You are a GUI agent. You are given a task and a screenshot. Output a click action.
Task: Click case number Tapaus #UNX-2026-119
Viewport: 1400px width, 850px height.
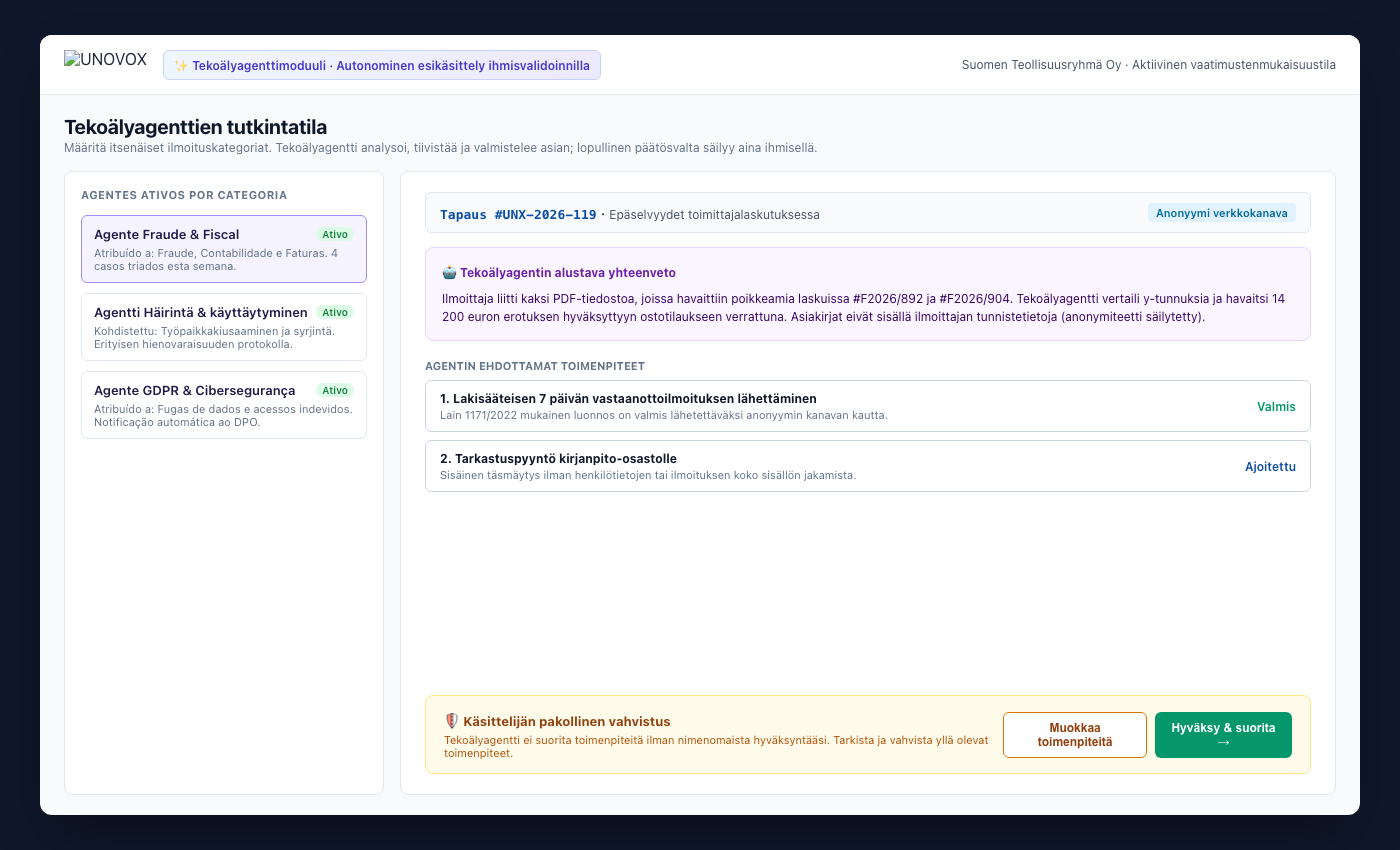518,214
